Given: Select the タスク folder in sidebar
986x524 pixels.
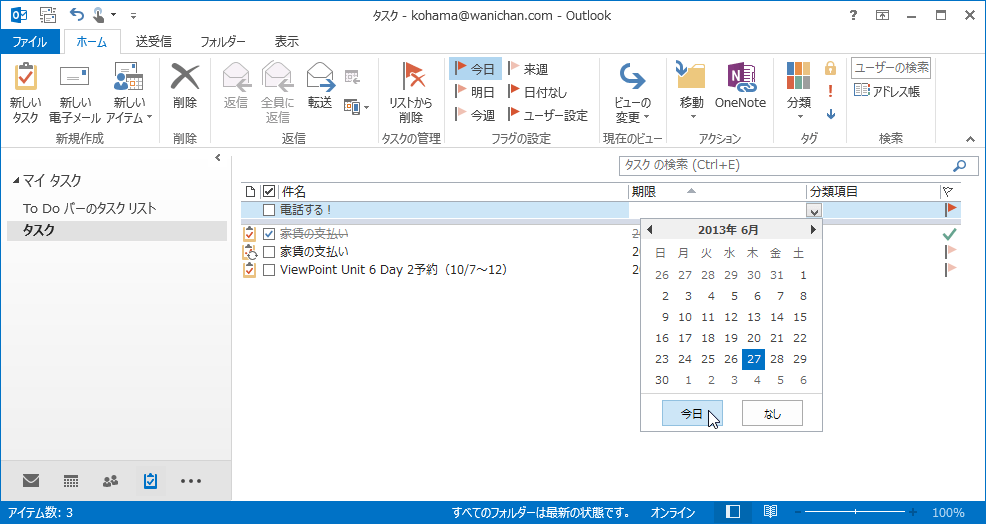Looking at the screenshot, I should point(117,231).
